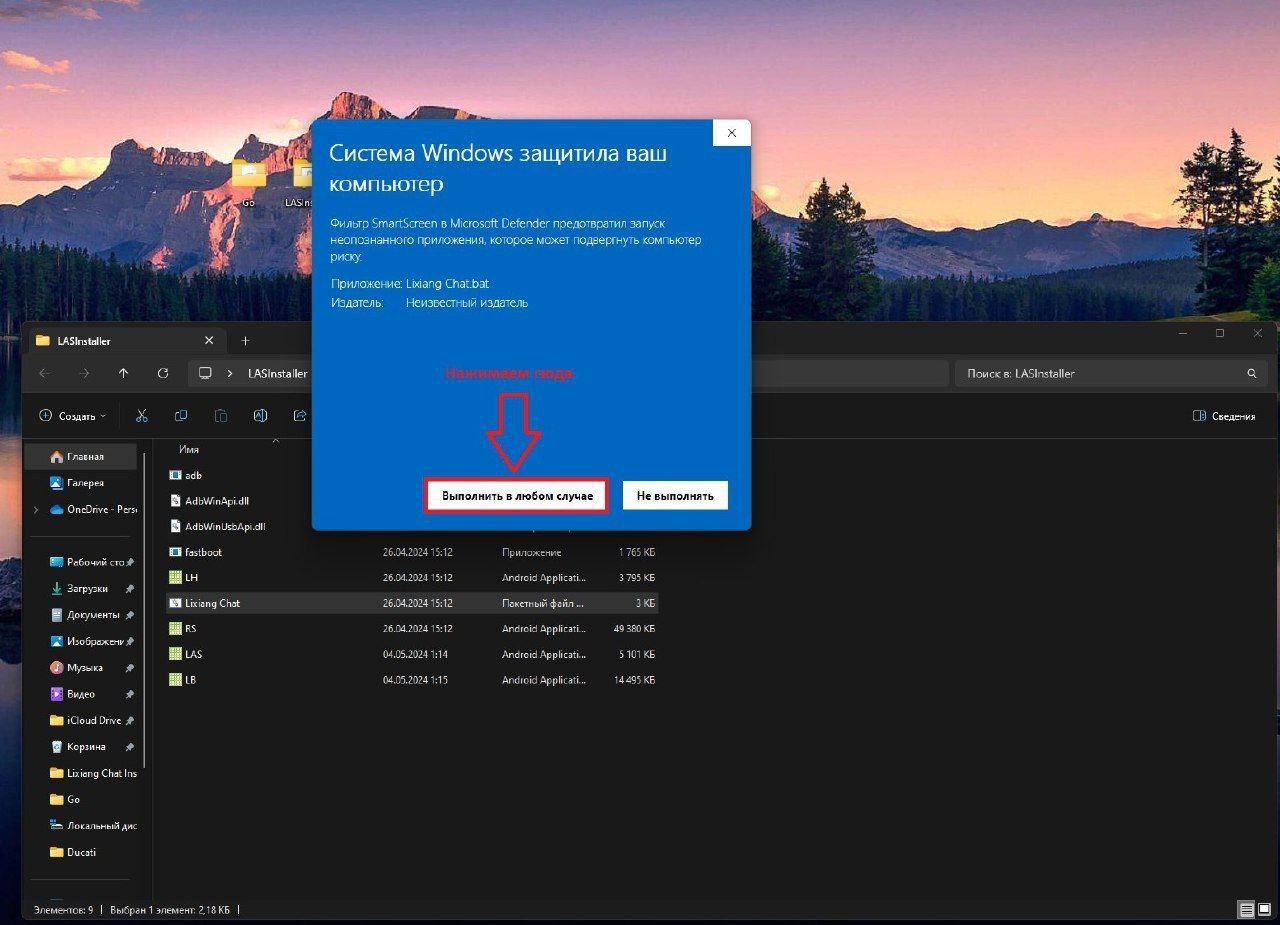Click the unpin icon beside 'Загрузки'
The image size is (1280, 925).
coord(130,589)
